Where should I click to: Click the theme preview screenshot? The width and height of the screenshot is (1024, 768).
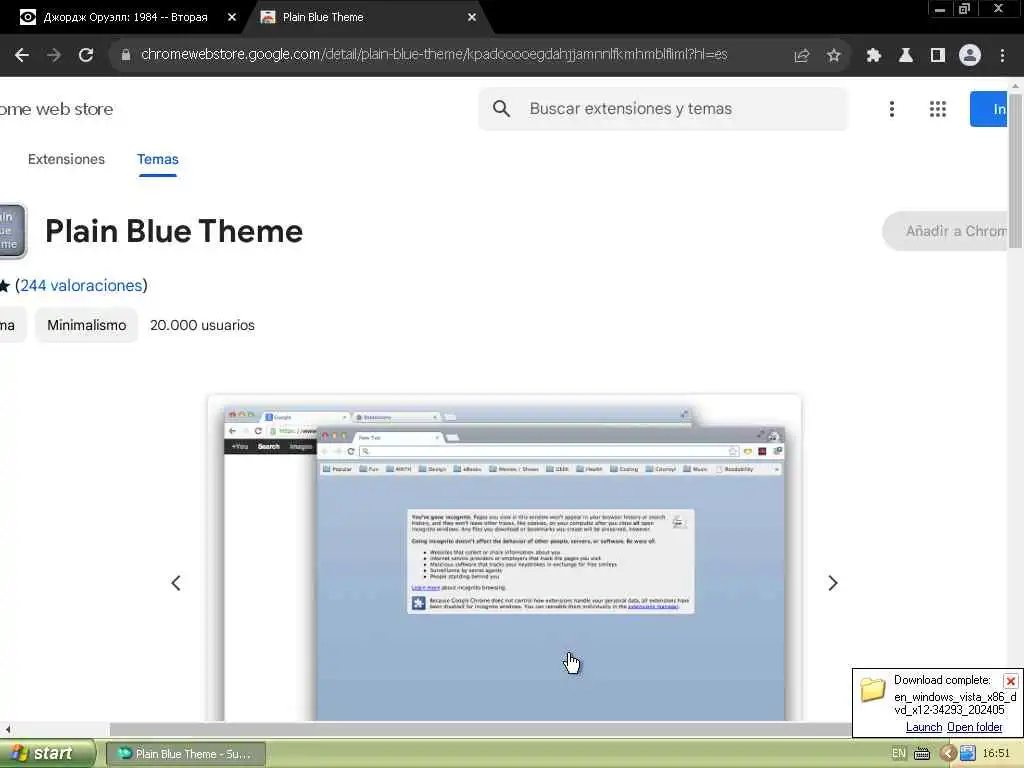click(x=504, y=558)
